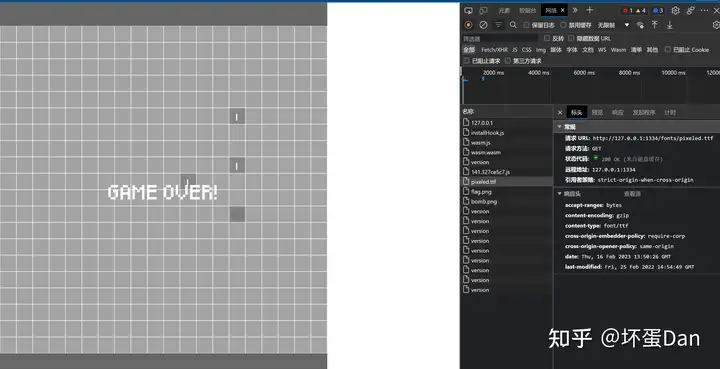The height and width of the screenshot is (369, 720).
Task: Filter requests by 字体 type
Action: [572, 50]
